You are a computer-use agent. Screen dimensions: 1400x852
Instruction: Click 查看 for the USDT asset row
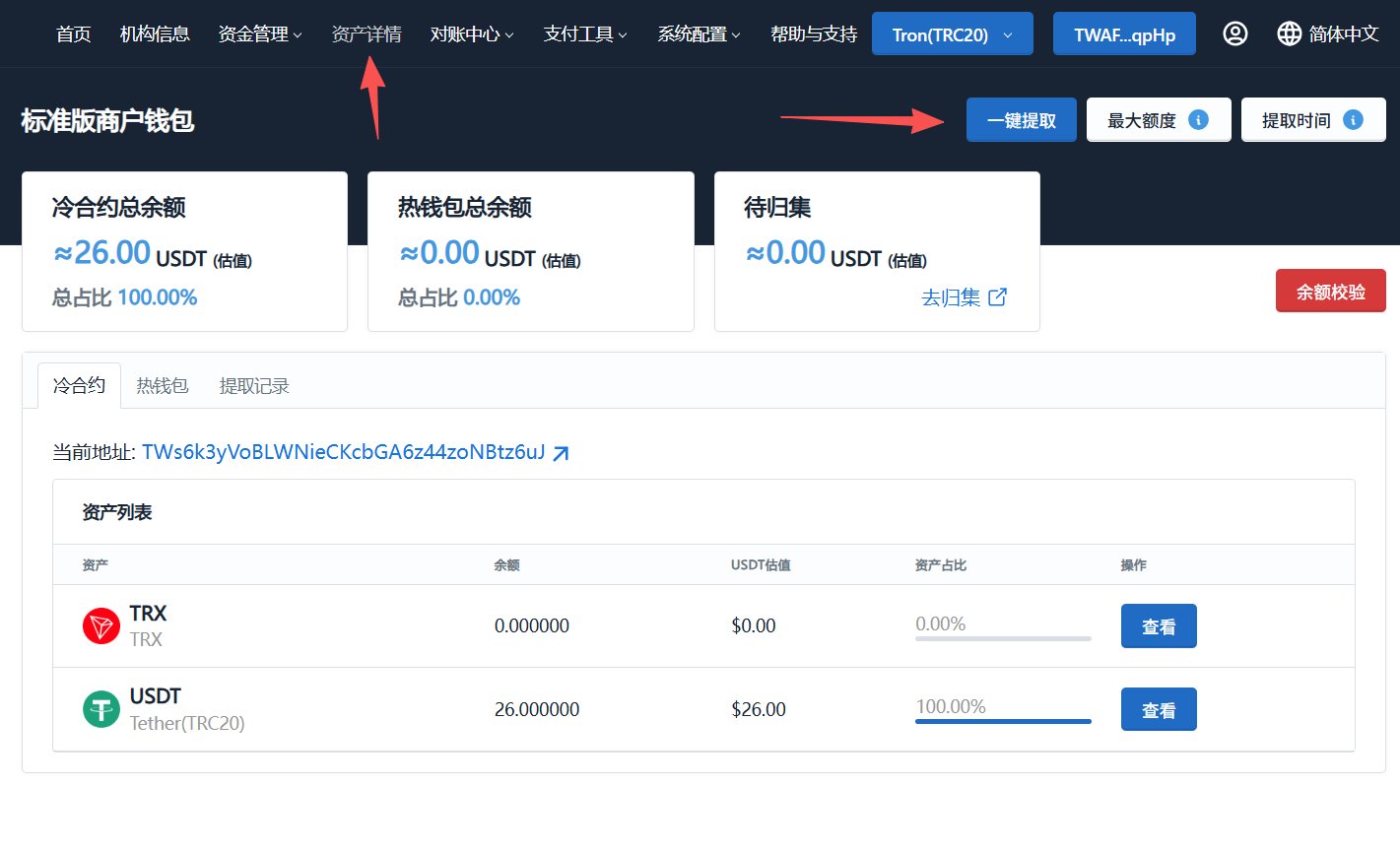point(1159,709)
